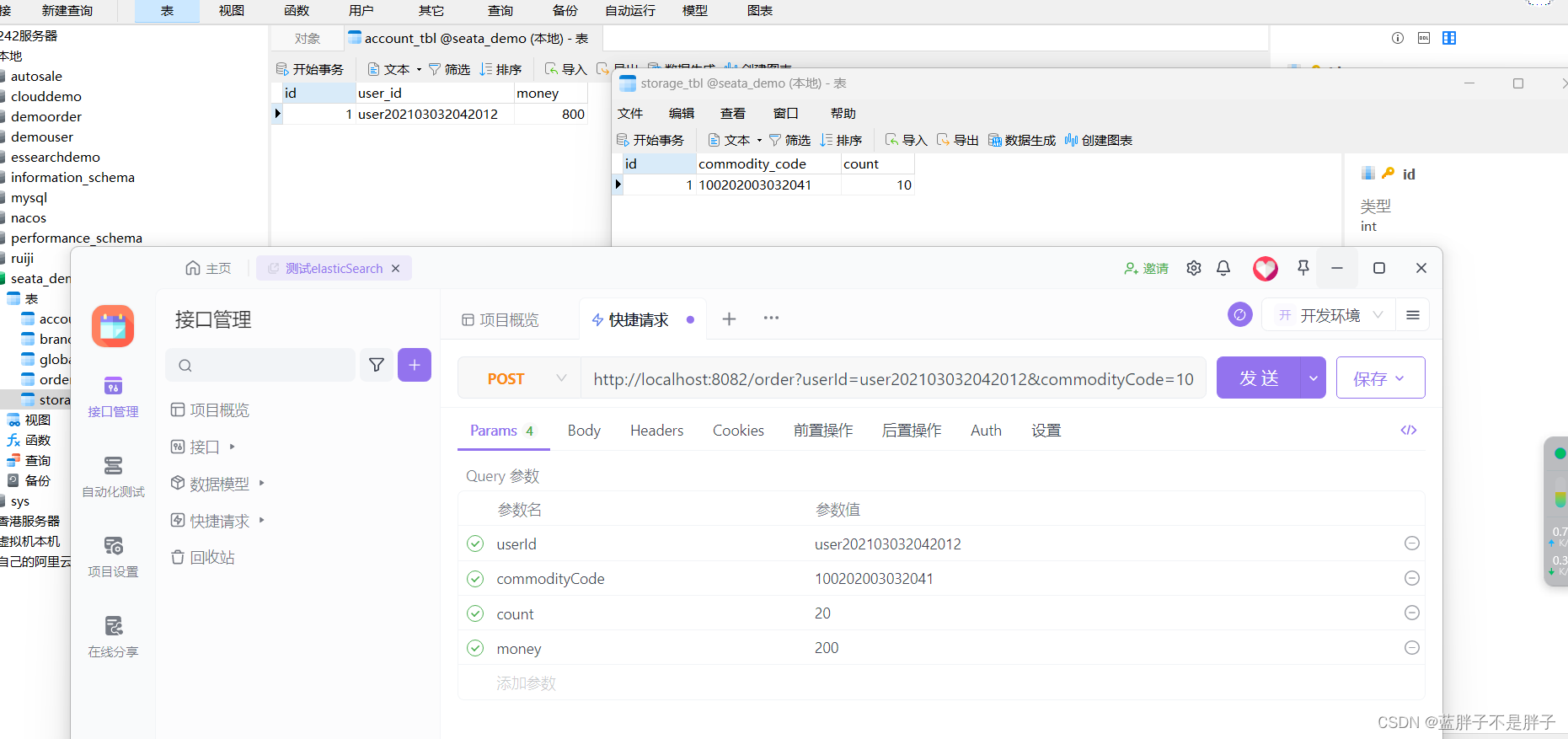The height and width of the screenshot is (739, 1568).
Task: Click the 接口管理 search box
Action: point(260,365)
